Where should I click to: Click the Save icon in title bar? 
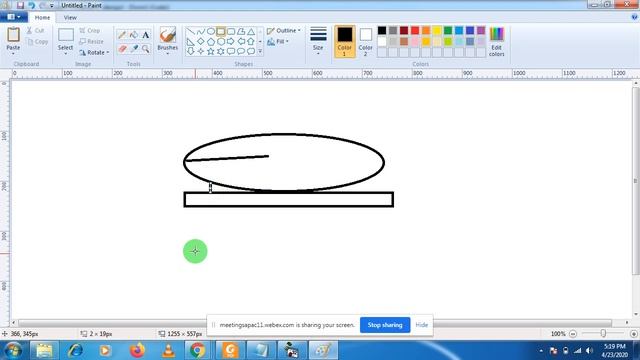20,5
